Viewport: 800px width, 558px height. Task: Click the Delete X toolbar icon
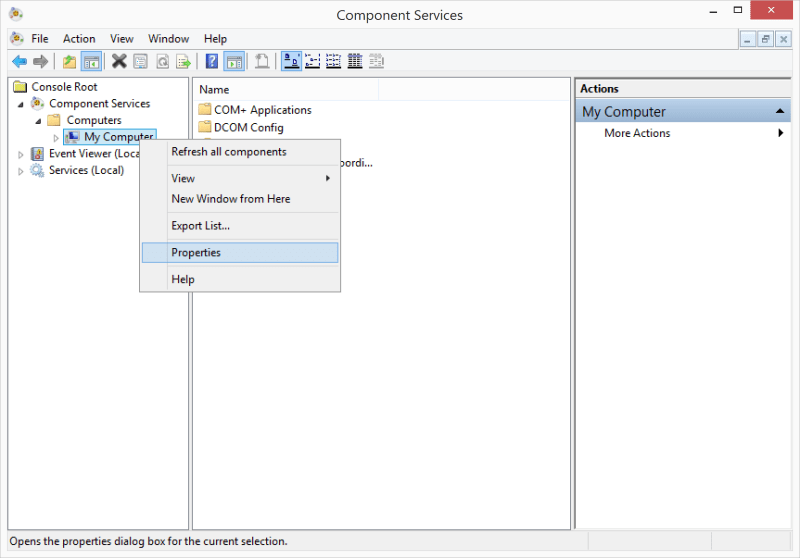coord(119,62)
